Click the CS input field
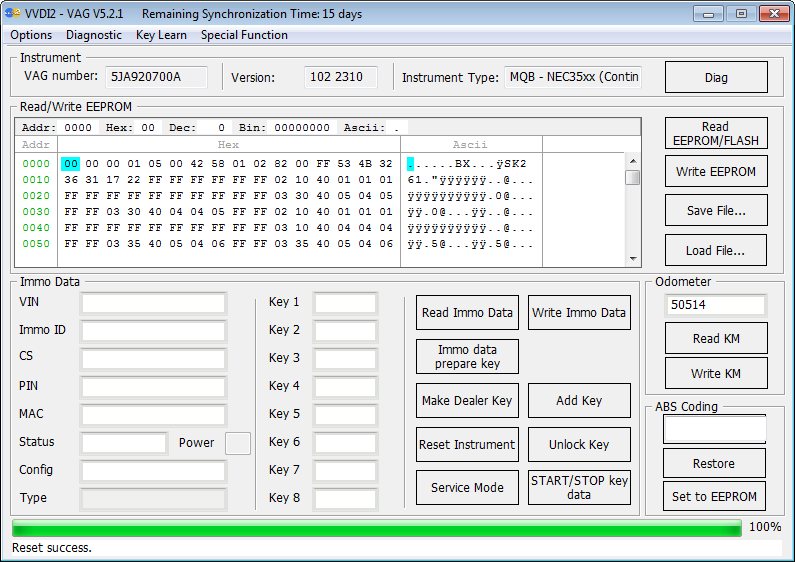The width and height of the screenshot is (795, 562). tap(153, 359)
